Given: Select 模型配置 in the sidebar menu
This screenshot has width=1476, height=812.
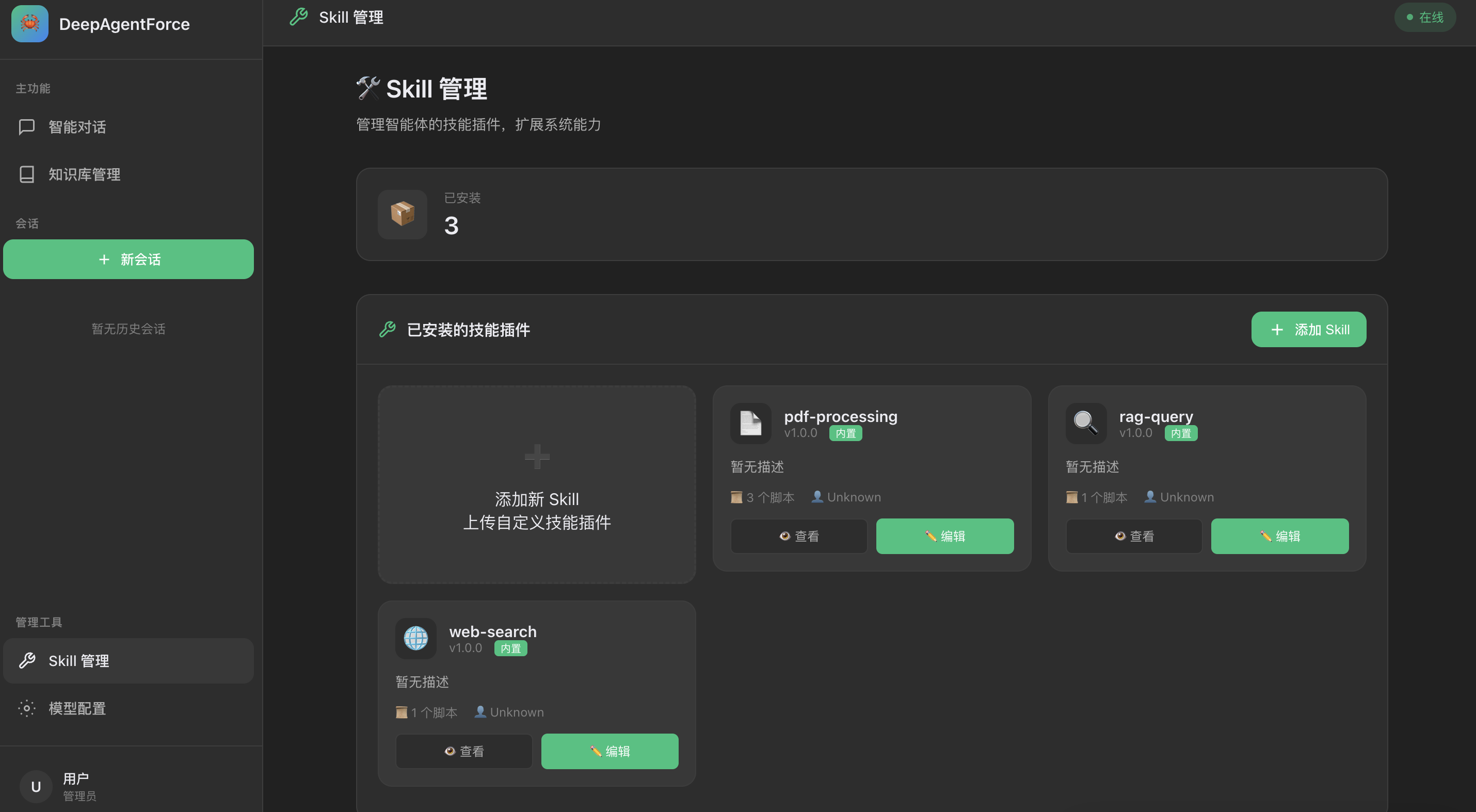Looking at the screenshot, I should (77, 708).
